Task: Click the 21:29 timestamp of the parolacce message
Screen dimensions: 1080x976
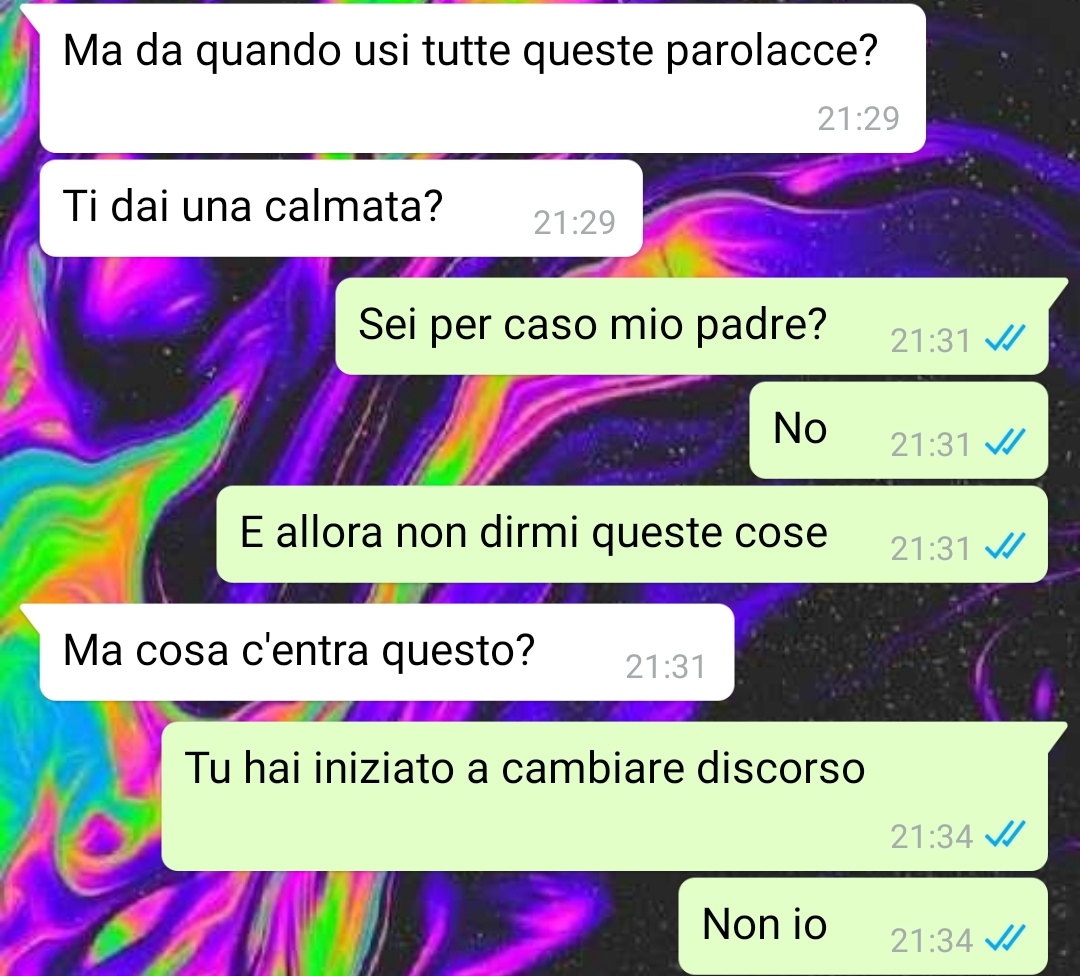Action: pyautogui.click(x=858, y=119)
